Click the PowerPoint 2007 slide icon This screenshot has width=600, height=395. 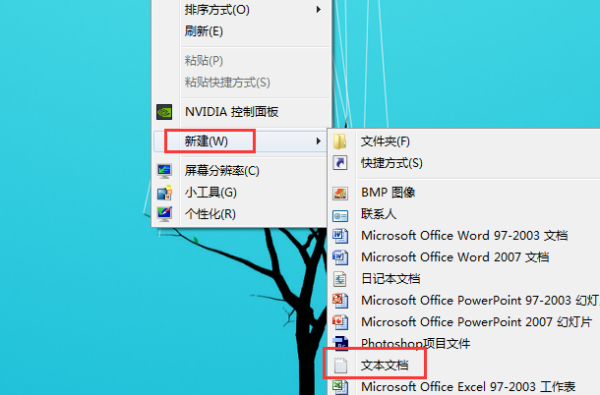[x=340, y=322]
